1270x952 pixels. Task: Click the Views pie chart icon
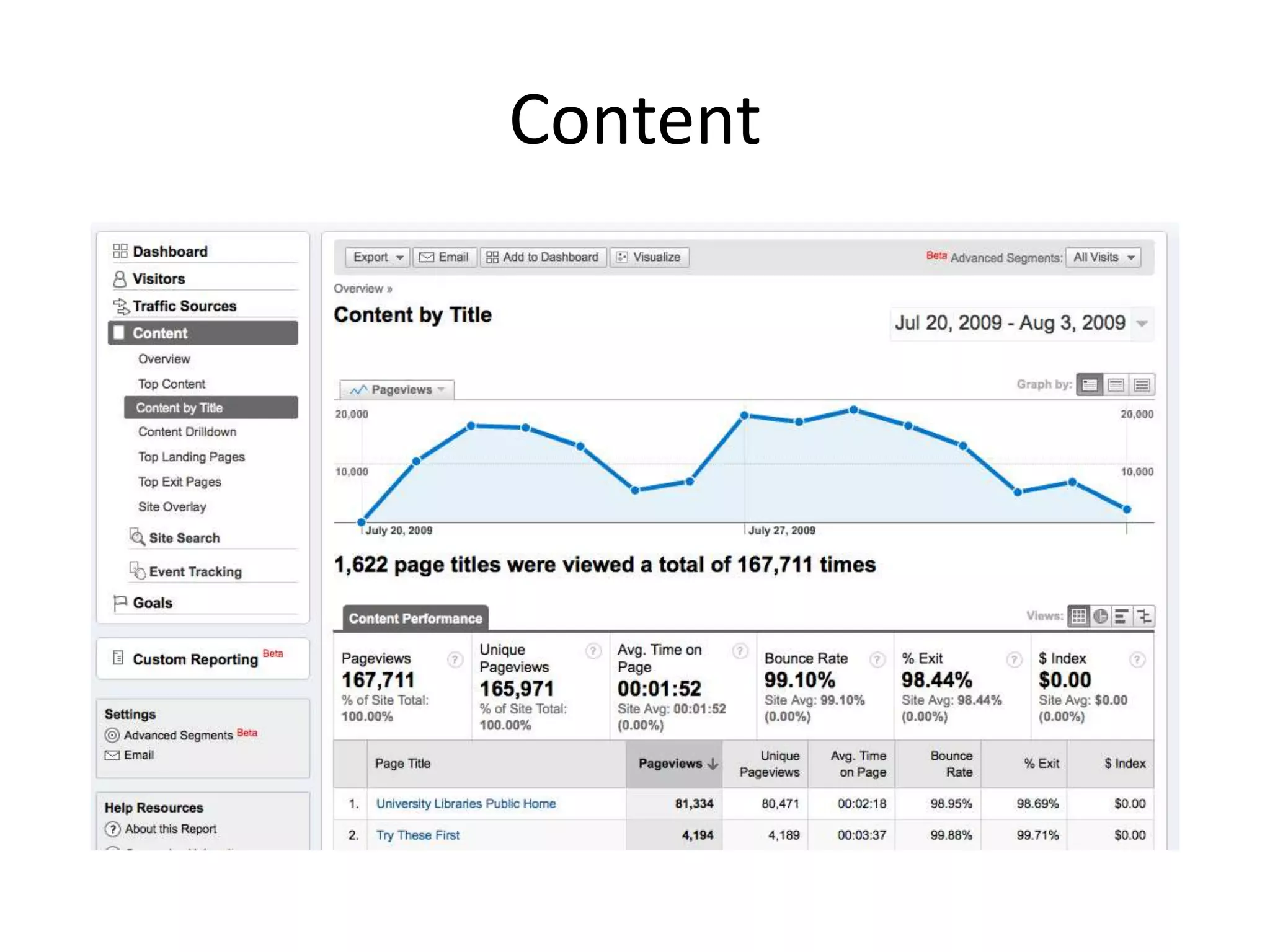(1100, 616)
